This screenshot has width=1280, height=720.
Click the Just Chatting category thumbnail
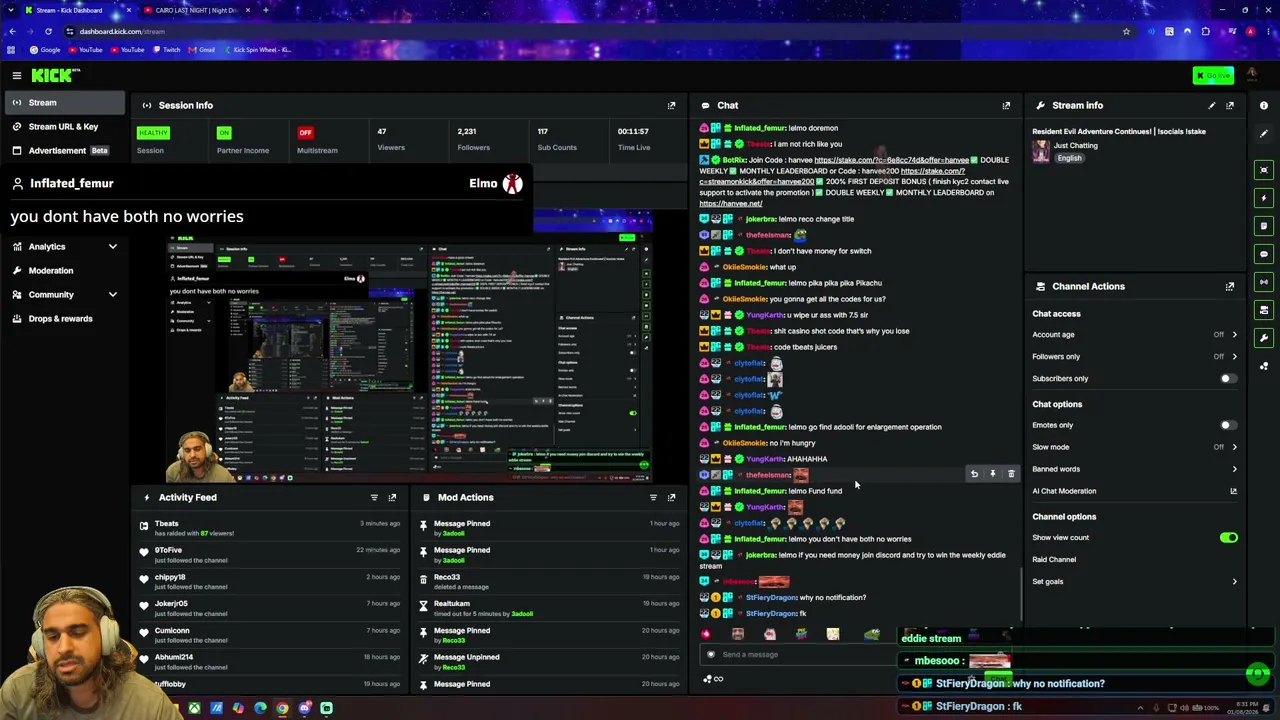(x=1042, y=150)
